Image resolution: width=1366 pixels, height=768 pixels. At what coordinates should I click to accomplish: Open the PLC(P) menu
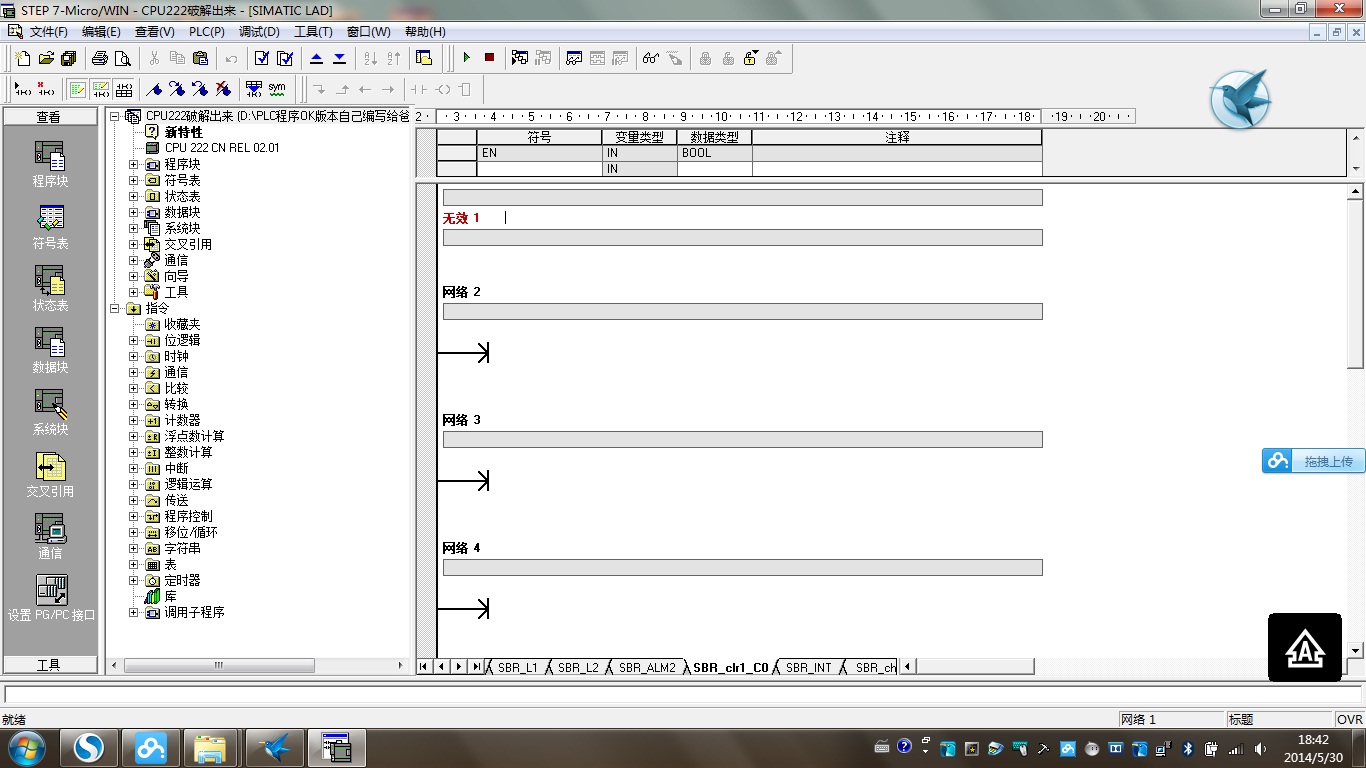[x=207, y=32]
